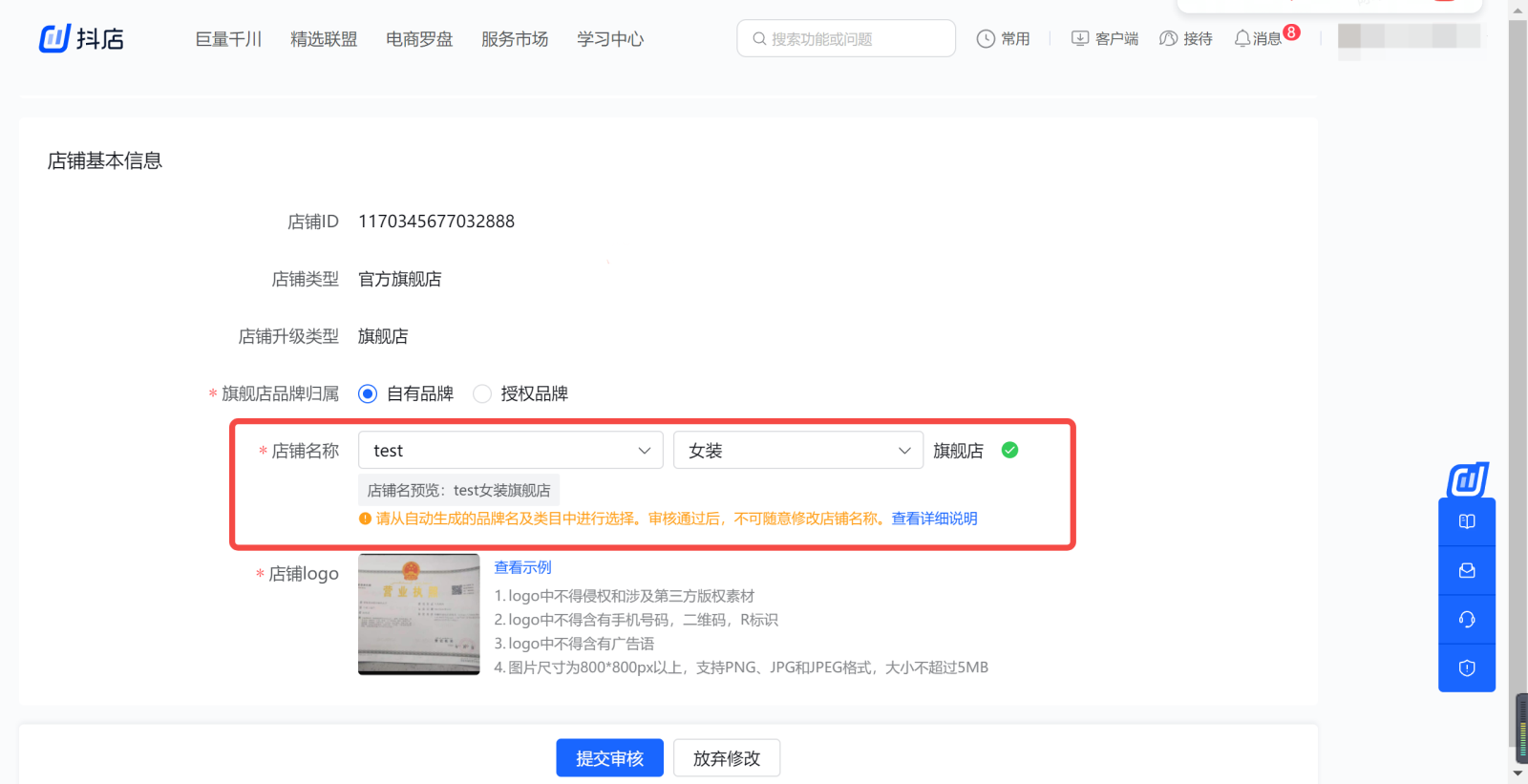Click the 客户端 download icon
Image resolution: width=1528 pixels, height=784 pixels.
pyautogui.click(x=1080, y=39)
